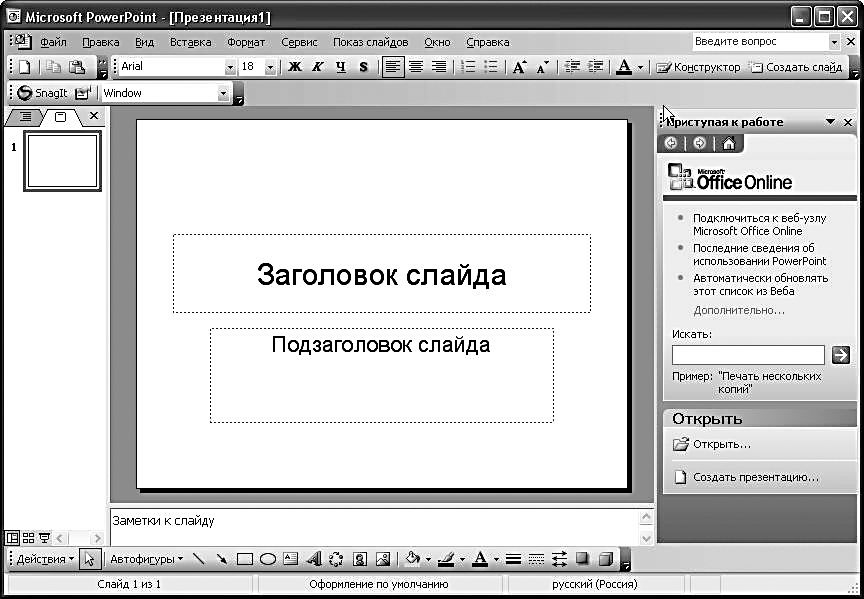Viewport: 864px width, 599px height.
Task: Go to task pane Home icon
Action: coord(728,143)
